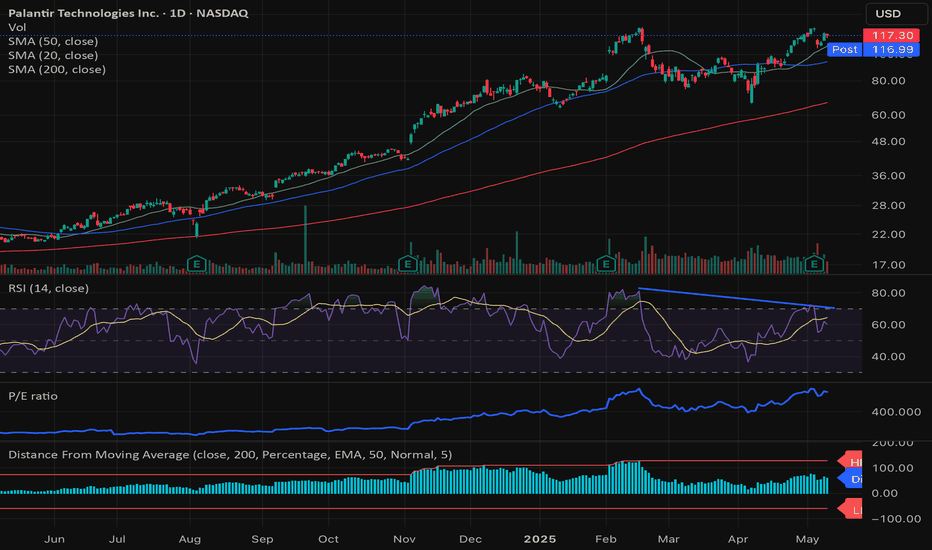Click the Aug label on the time axis
The height and width of the screenshot is (550, 932).
click(190, 539)
